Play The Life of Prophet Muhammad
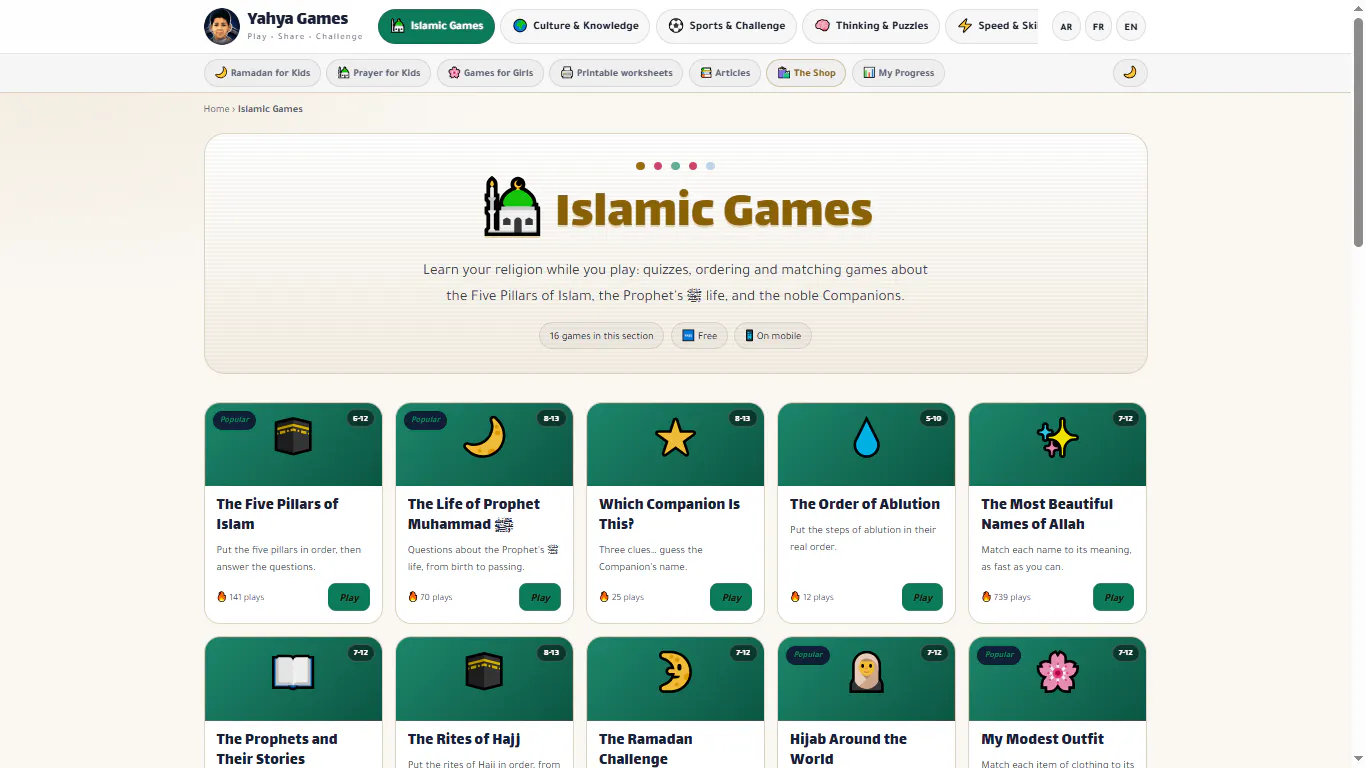1366x768 pixels. point(540,597)
